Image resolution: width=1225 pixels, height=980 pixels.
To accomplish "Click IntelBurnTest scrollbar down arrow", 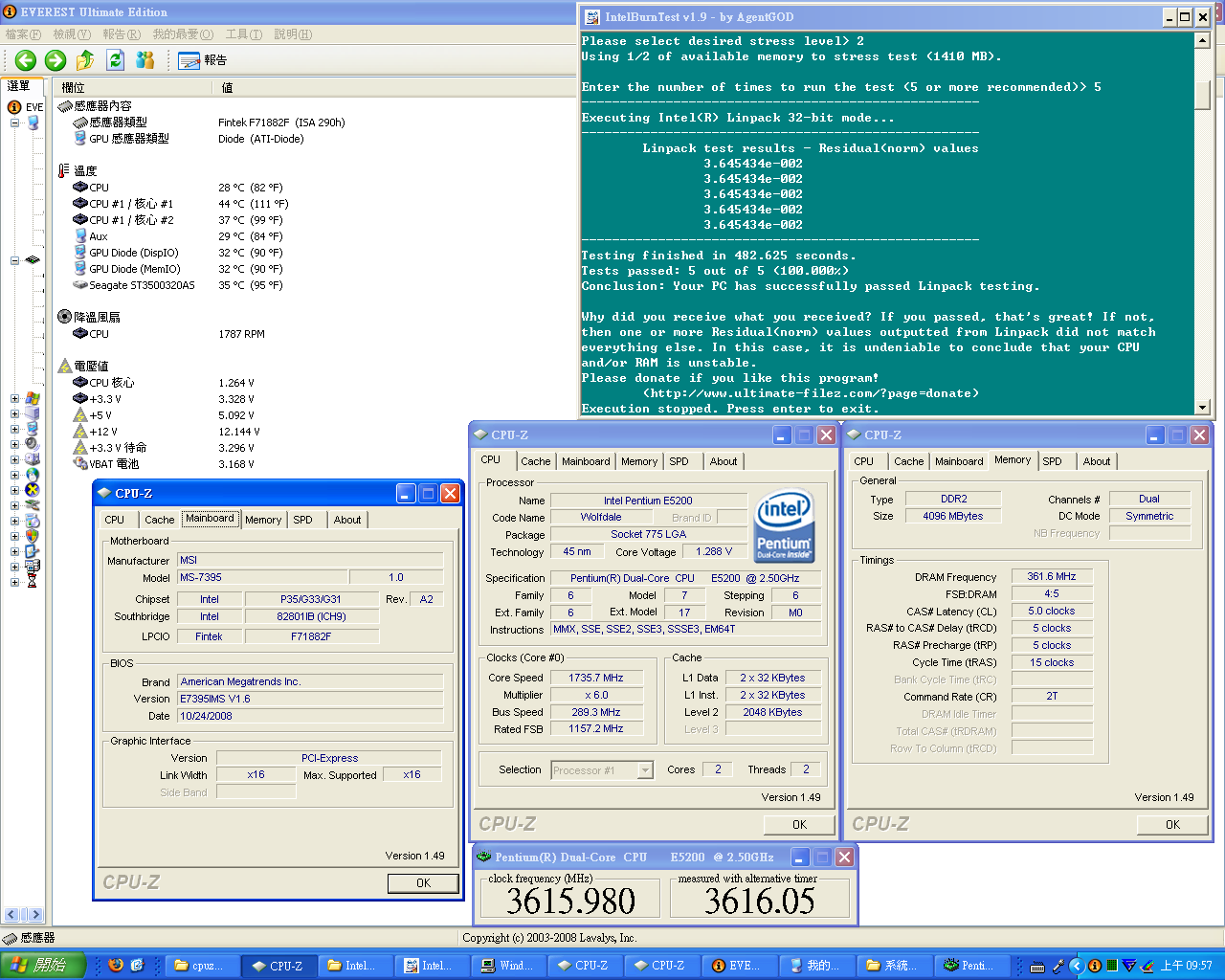I will coord(1202,408).
